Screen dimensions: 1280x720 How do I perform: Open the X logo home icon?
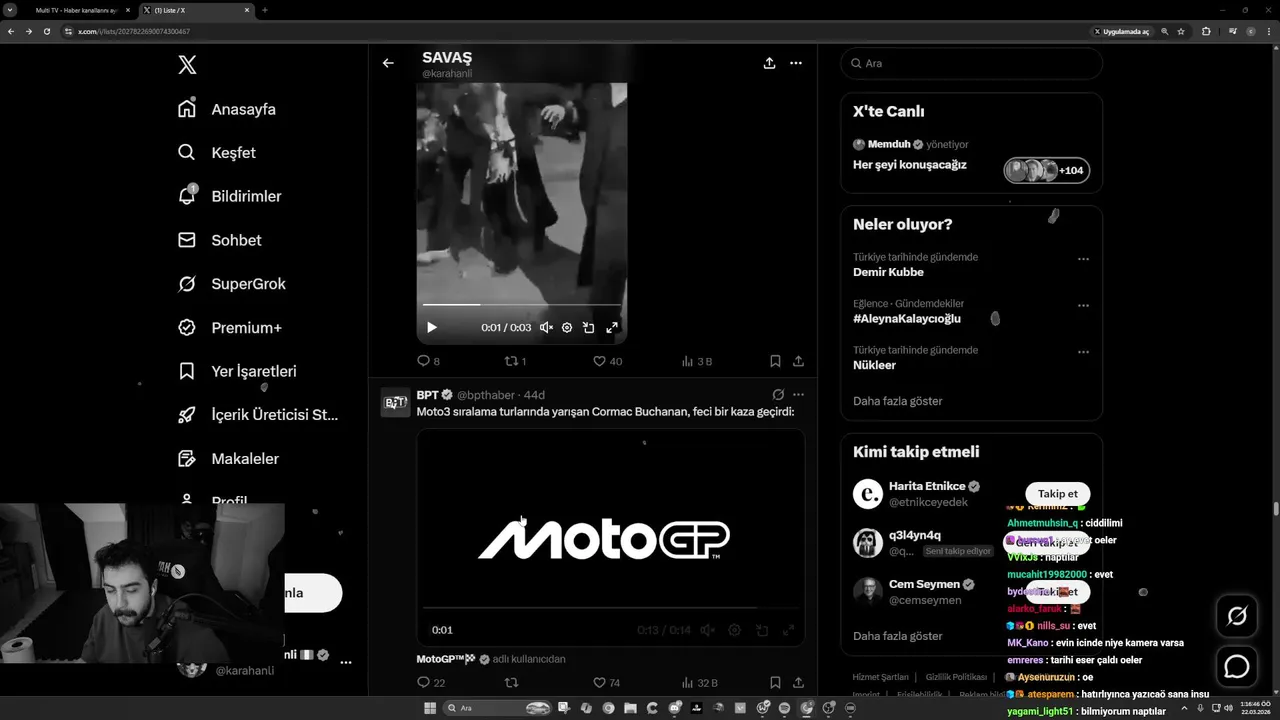point(187,65)
